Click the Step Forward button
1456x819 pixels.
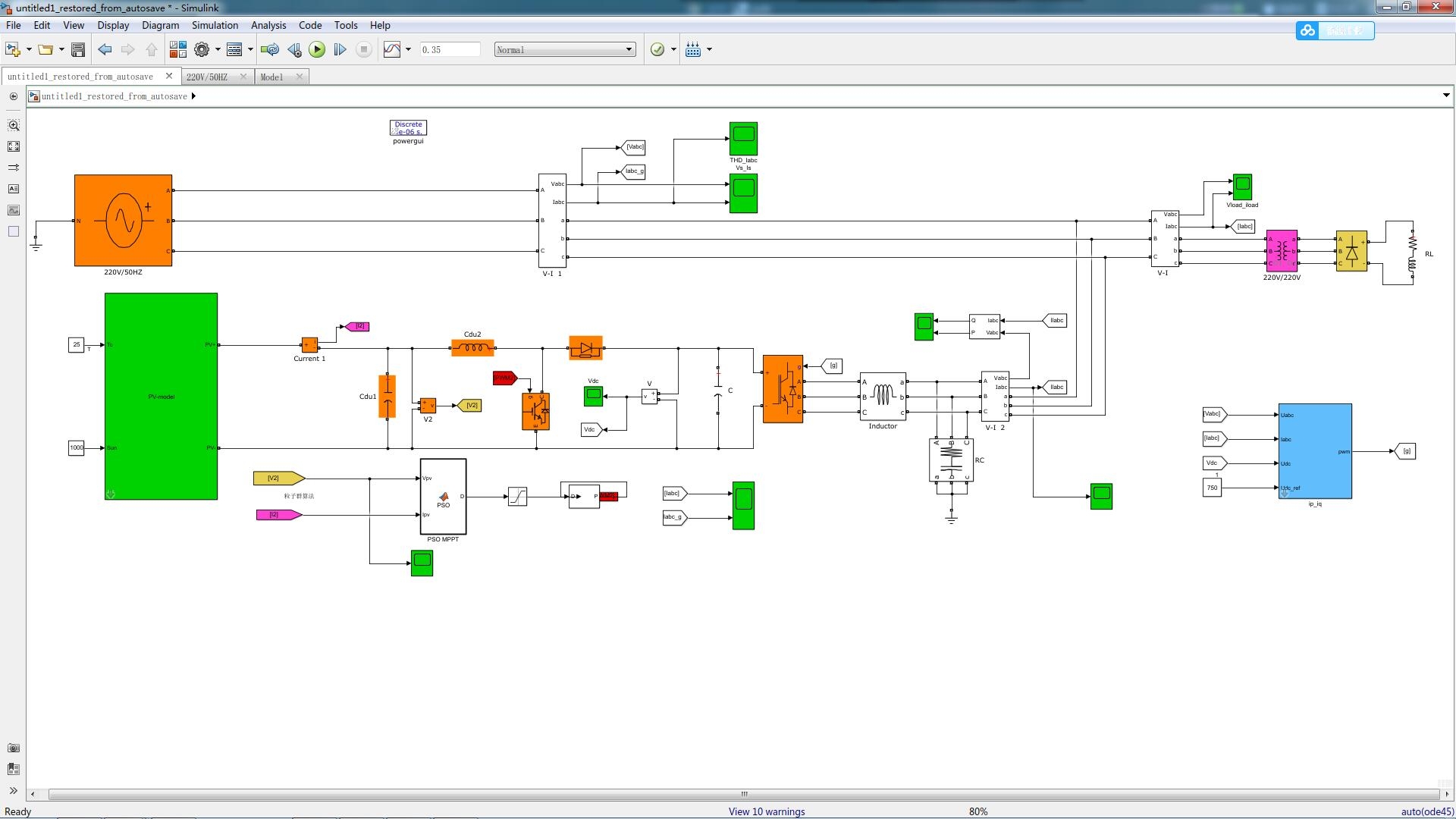tap(340, 49)
